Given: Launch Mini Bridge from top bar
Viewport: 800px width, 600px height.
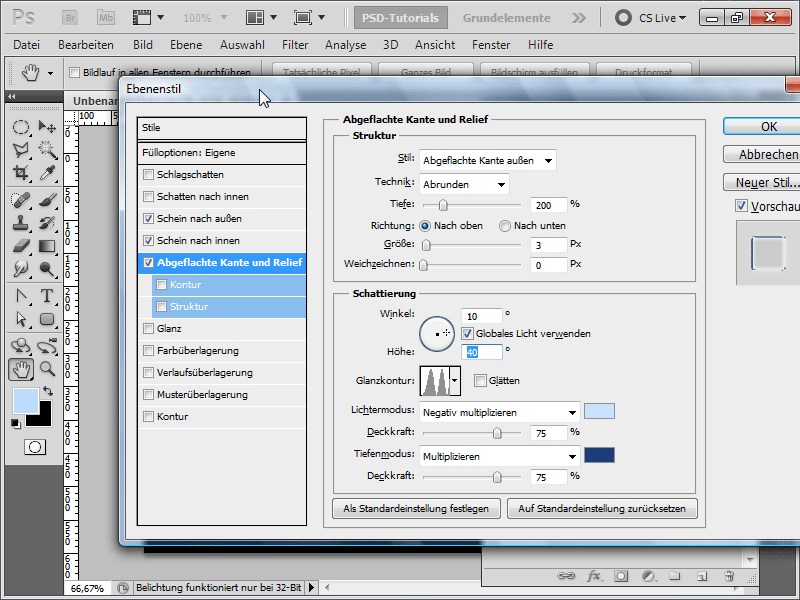Looking at the screenshot, I should (x=106, y=18).
